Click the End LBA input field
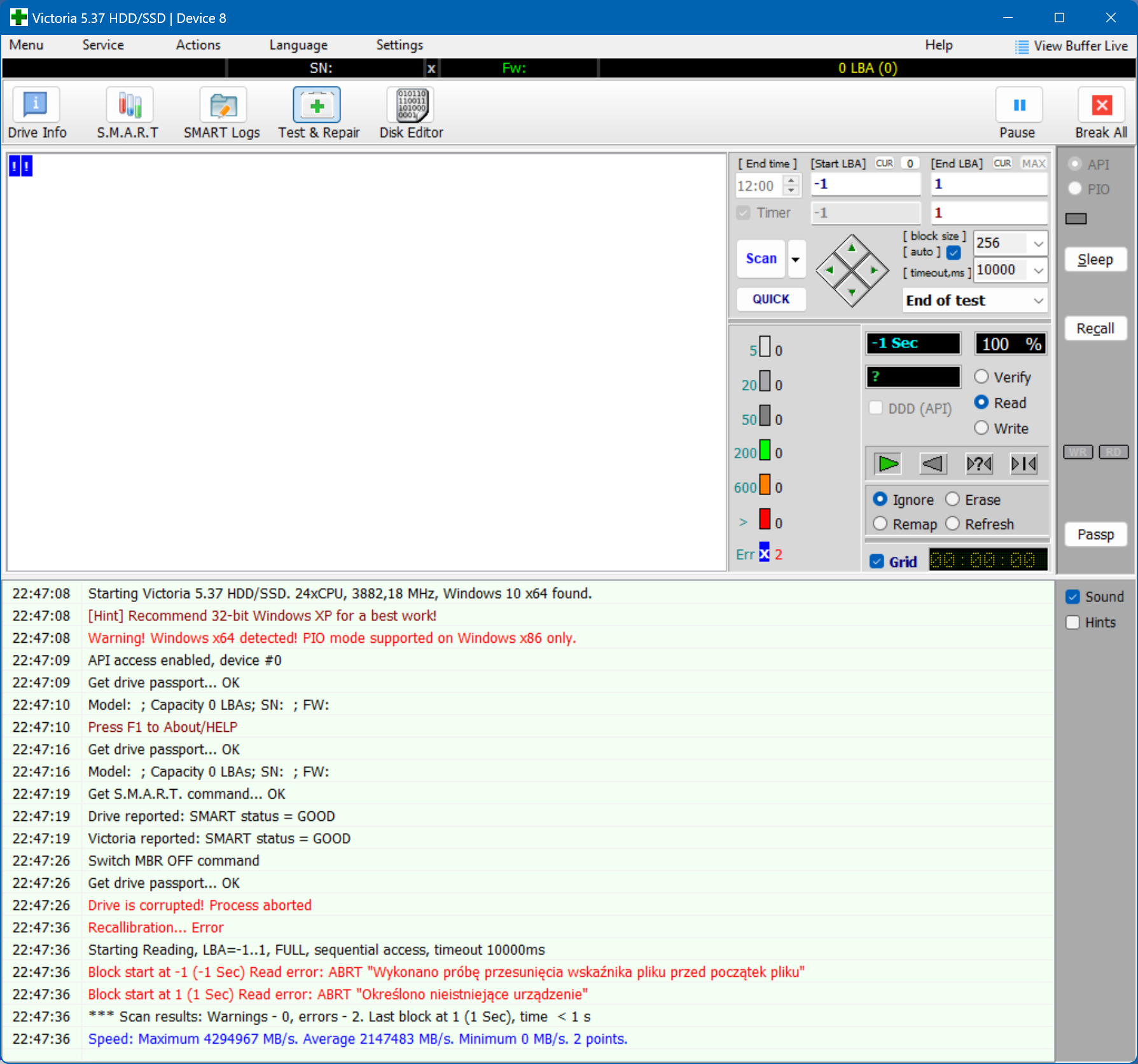 pyautogui.click(x=989, y=185)
